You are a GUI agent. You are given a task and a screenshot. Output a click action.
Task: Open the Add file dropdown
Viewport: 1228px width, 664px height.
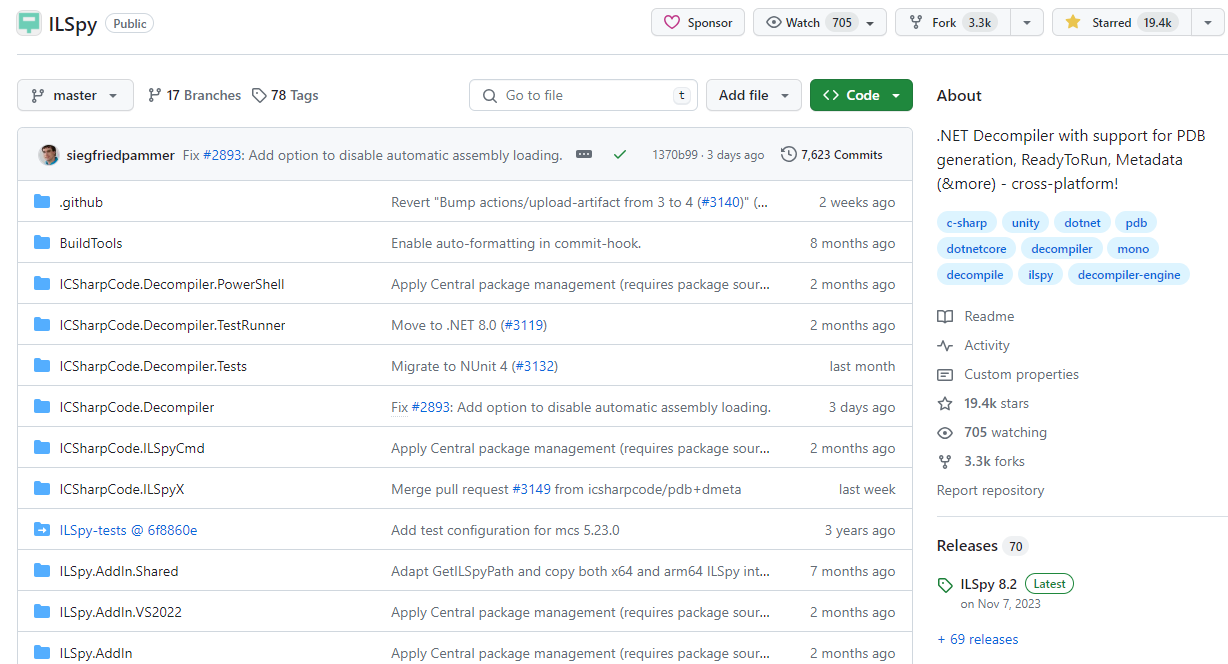(x=754, y=95)
